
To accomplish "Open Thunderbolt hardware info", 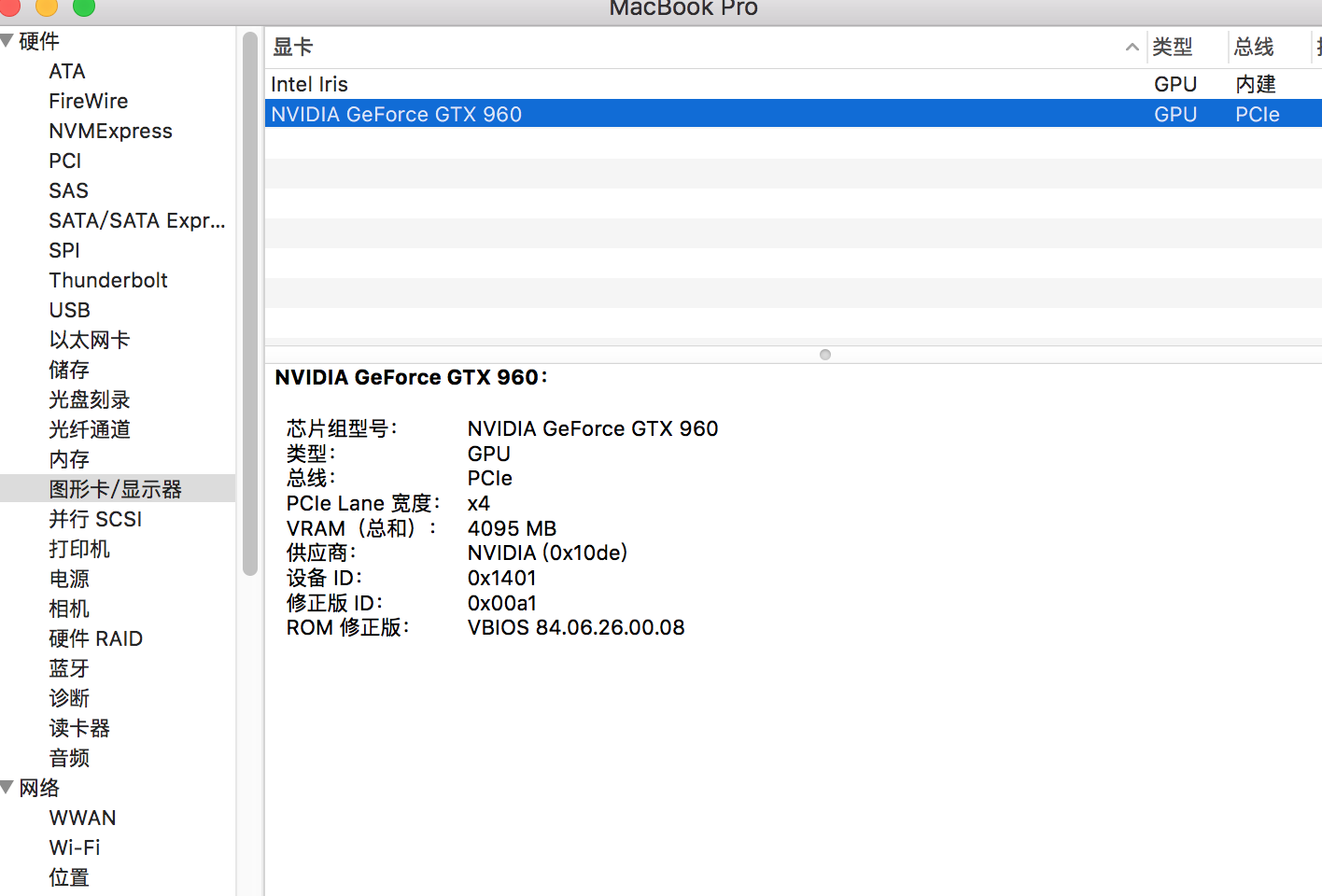I will coord(108,281).
